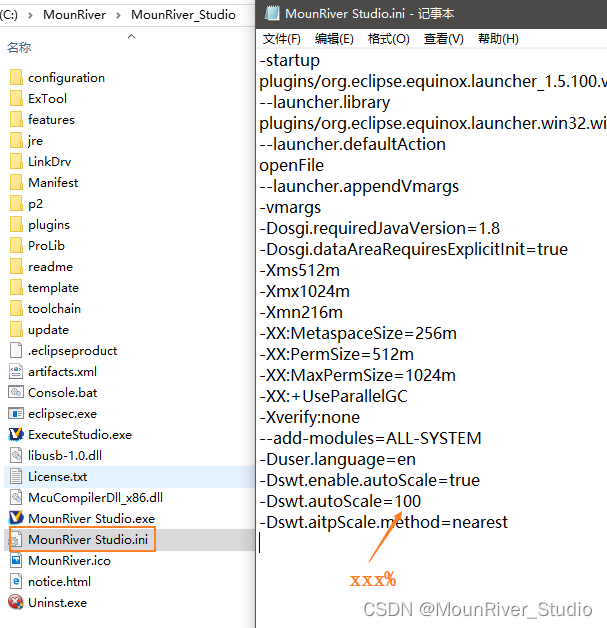Click the -XX:+UseParallelGC line

[x=334, y=396]
